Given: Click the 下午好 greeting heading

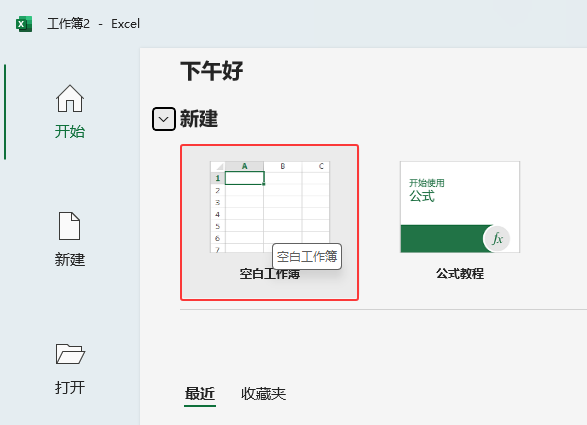Looking at the screenshot, I should [x=212, y=71].
